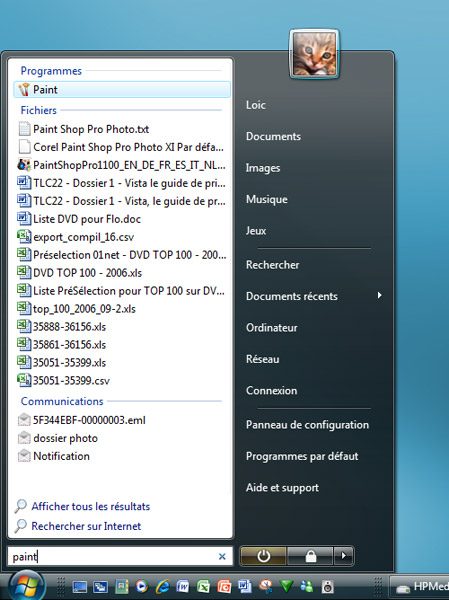Open Préselection 01net DVD TOP 100 spreadsheet

tap(122, 255)
